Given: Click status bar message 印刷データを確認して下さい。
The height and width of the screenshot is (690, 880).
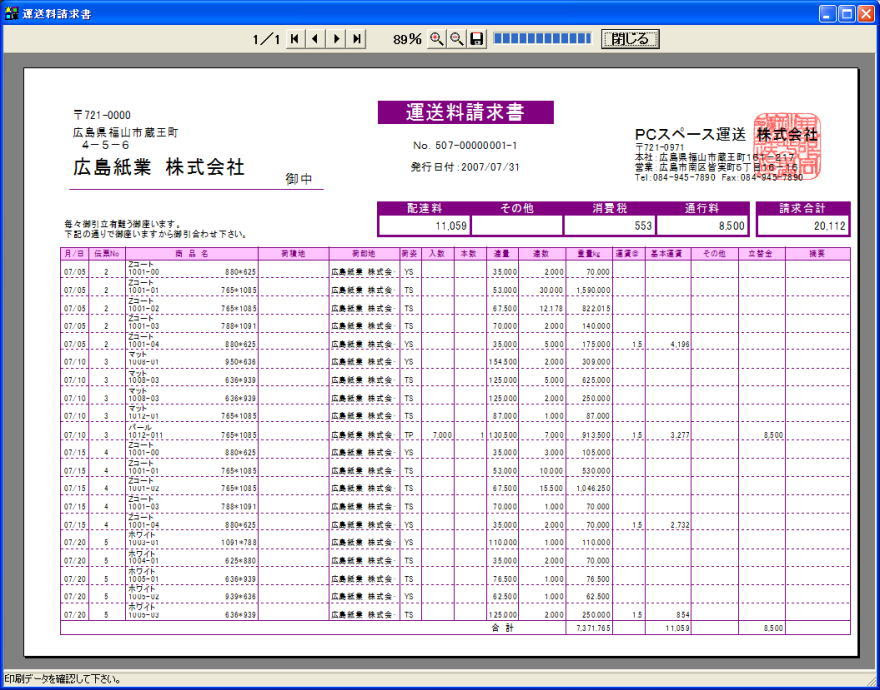Looking at the screenshot, I should [63, 679].
